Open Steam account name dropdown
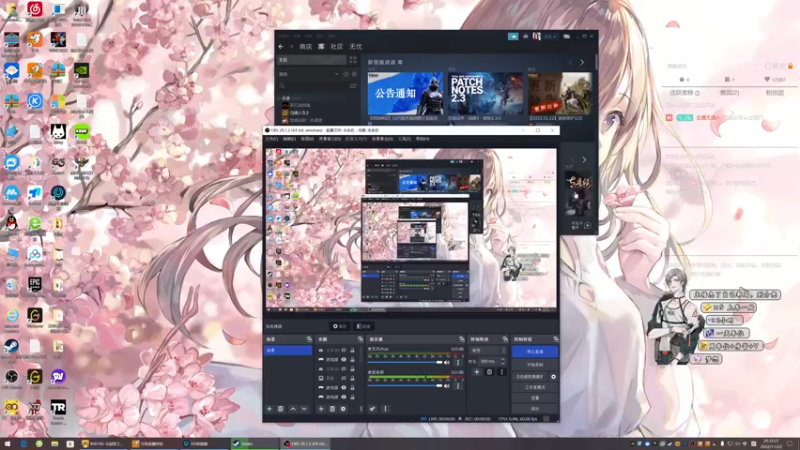This screenshot has width=800, height=450. click(550, 36)
